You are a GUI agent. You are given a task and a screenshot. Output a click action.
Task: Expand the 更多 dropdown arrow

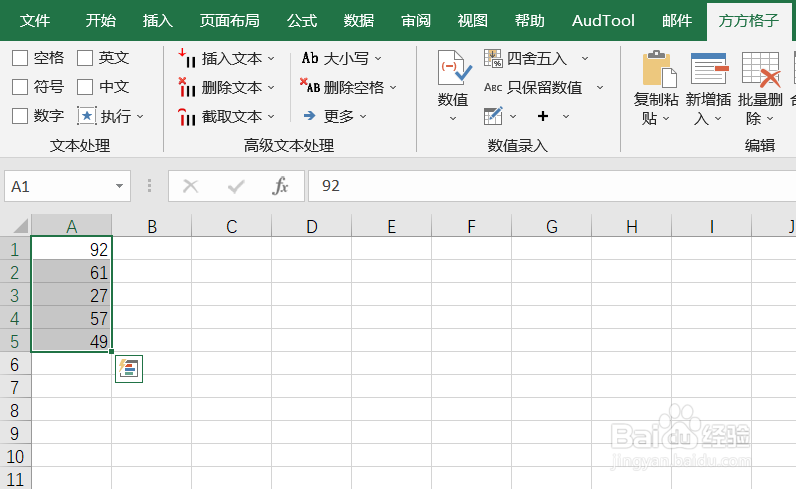click(x=363, y=117)
